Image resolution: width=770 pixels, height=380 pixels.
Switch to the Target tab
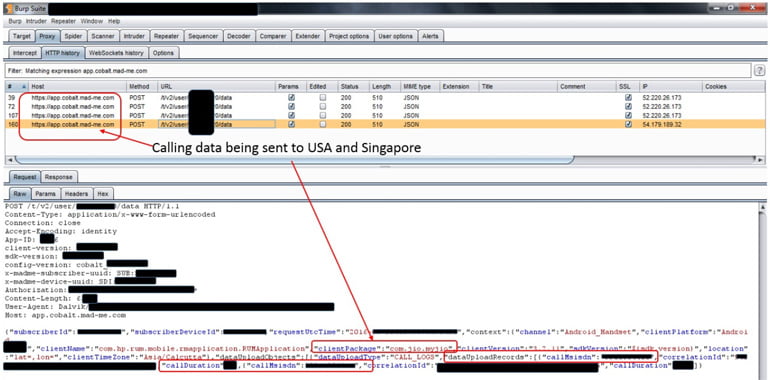click(22, 36)
